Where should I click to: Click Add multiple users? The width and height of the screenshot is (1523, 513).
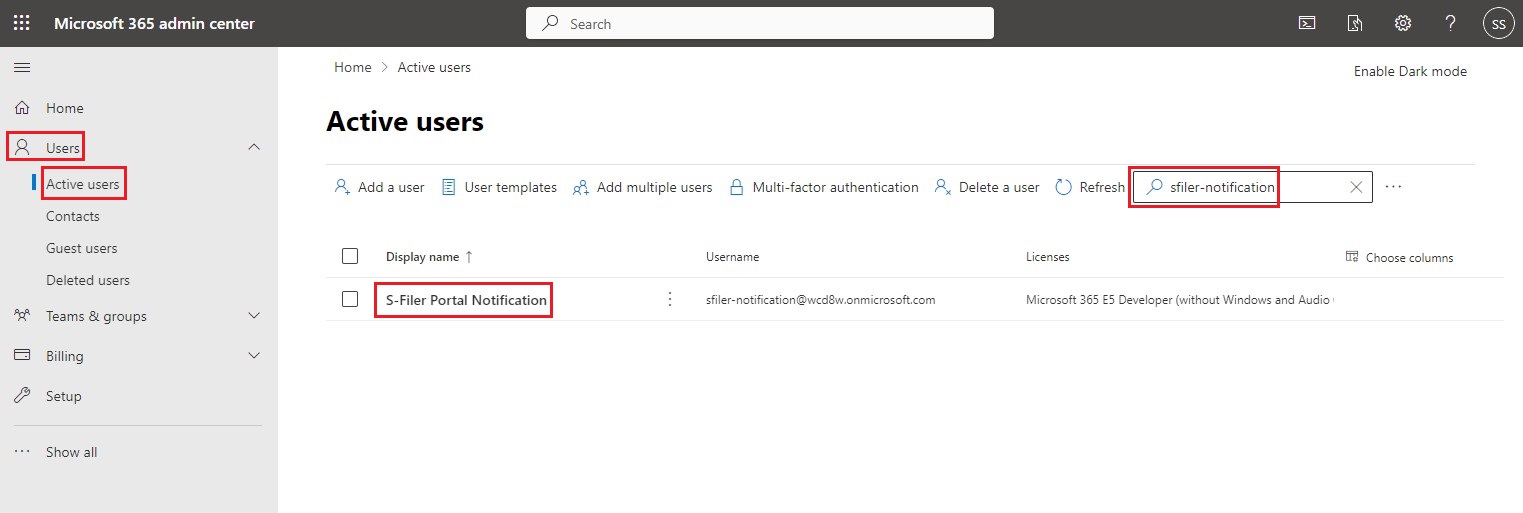coord(642,187)
